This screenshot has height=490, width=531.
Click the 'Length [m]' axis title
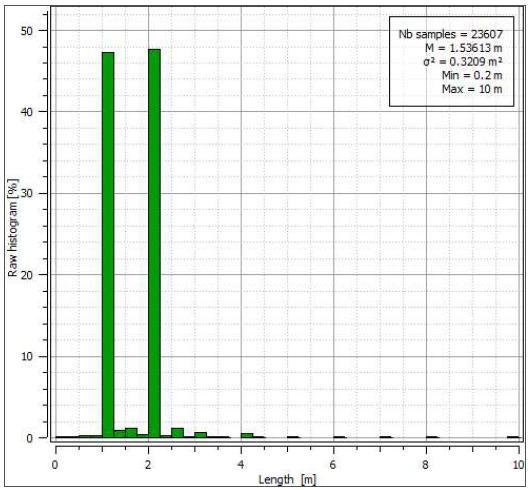click(287, 480)
